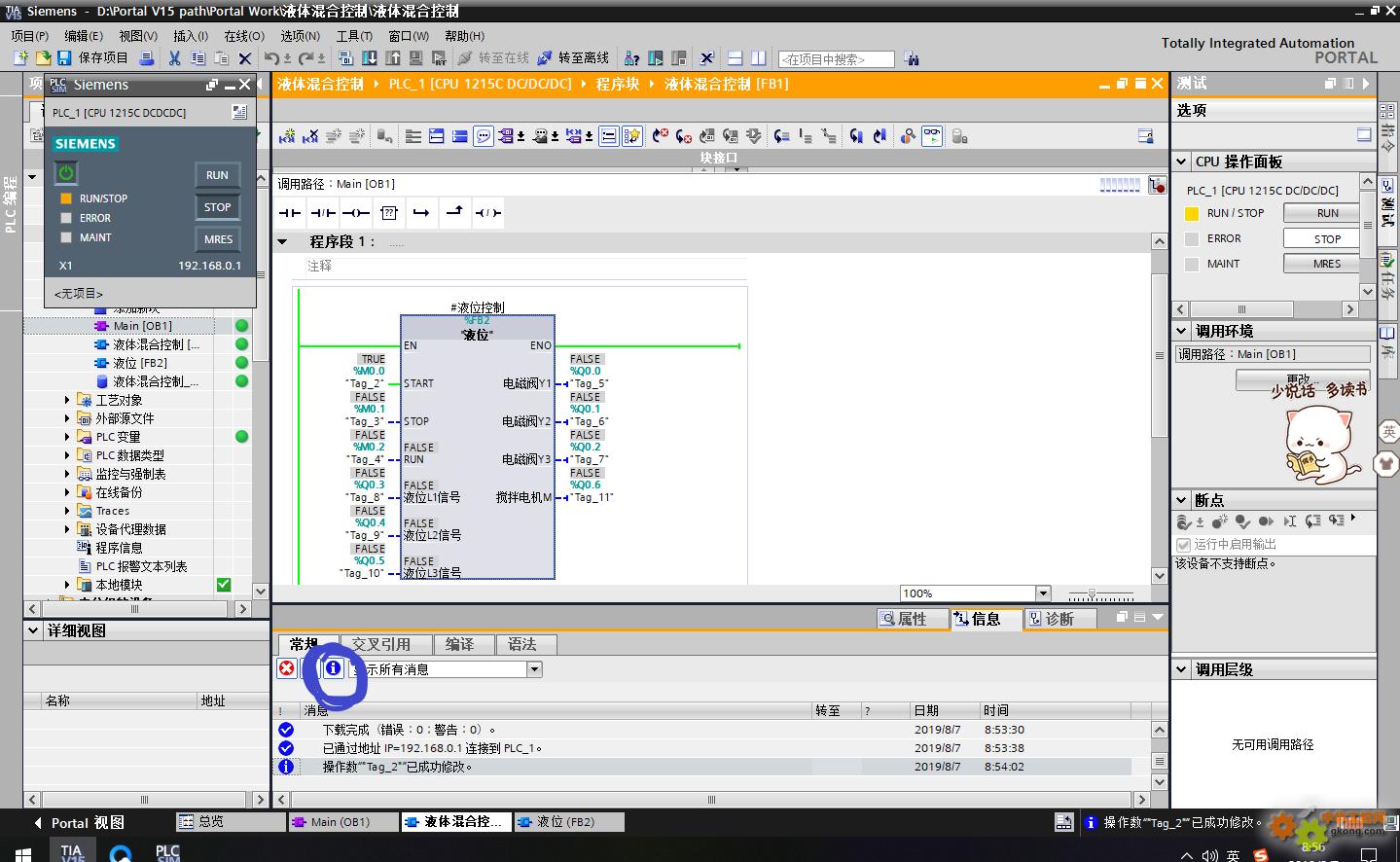Toggle enable outputs during run checkbox
Image resolution: width=1400 pixels, height=862 pixels.
coord(1184,545)
